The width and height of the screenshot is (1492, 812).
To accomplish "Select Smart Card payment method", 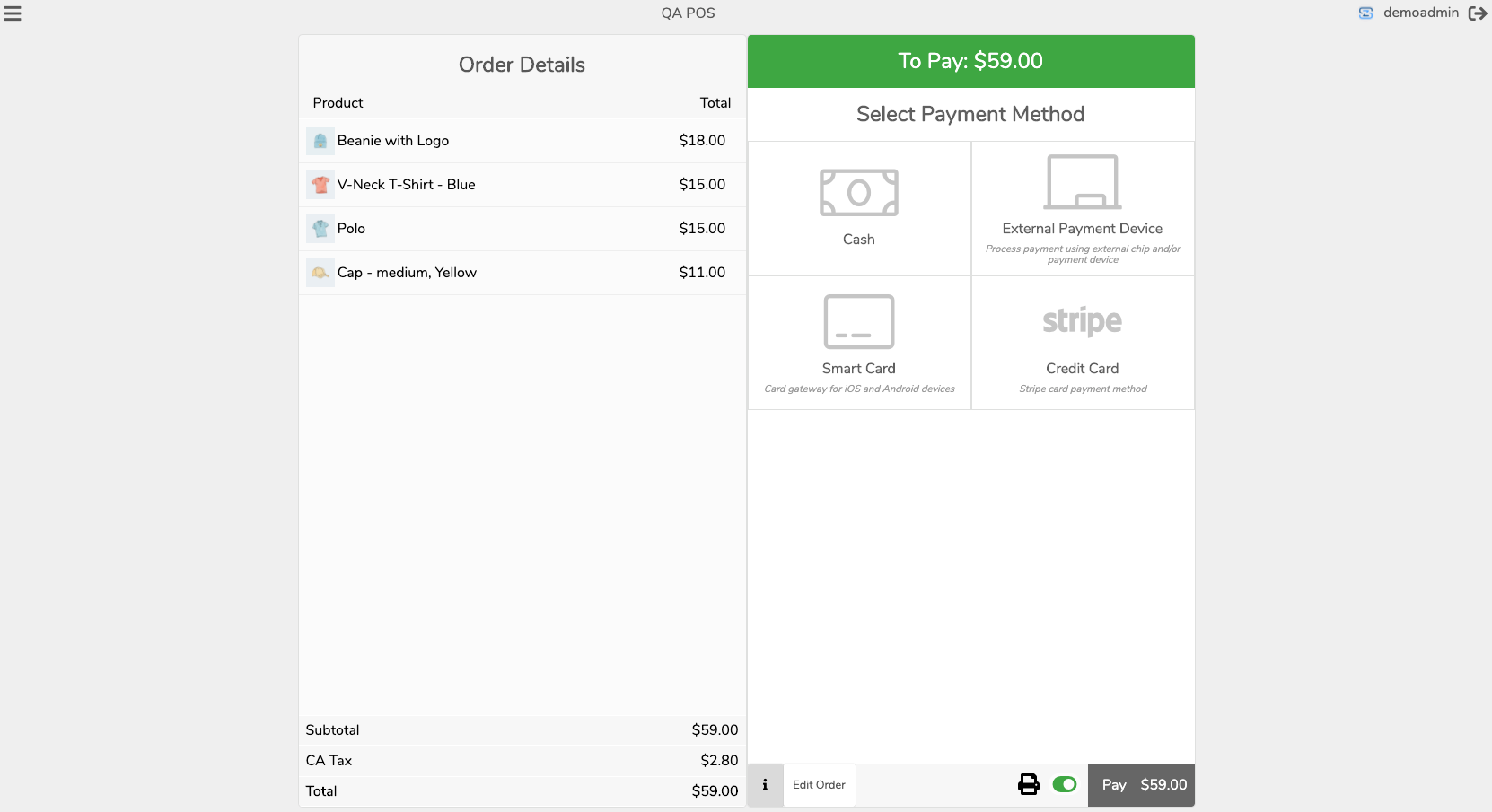I will [859, 343].
